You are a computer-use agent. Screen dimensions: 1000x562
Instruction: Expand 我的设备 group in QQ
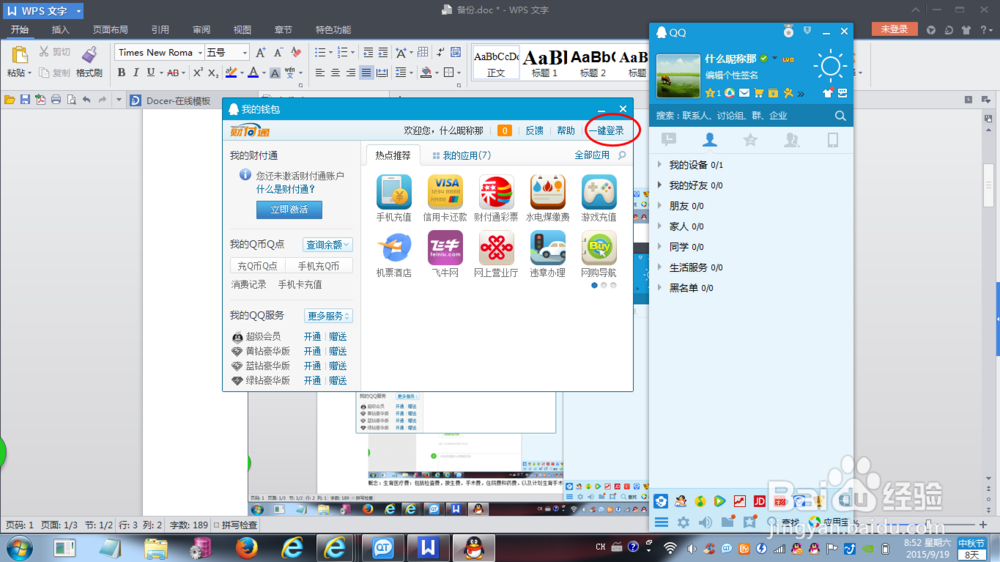(659, 165)
